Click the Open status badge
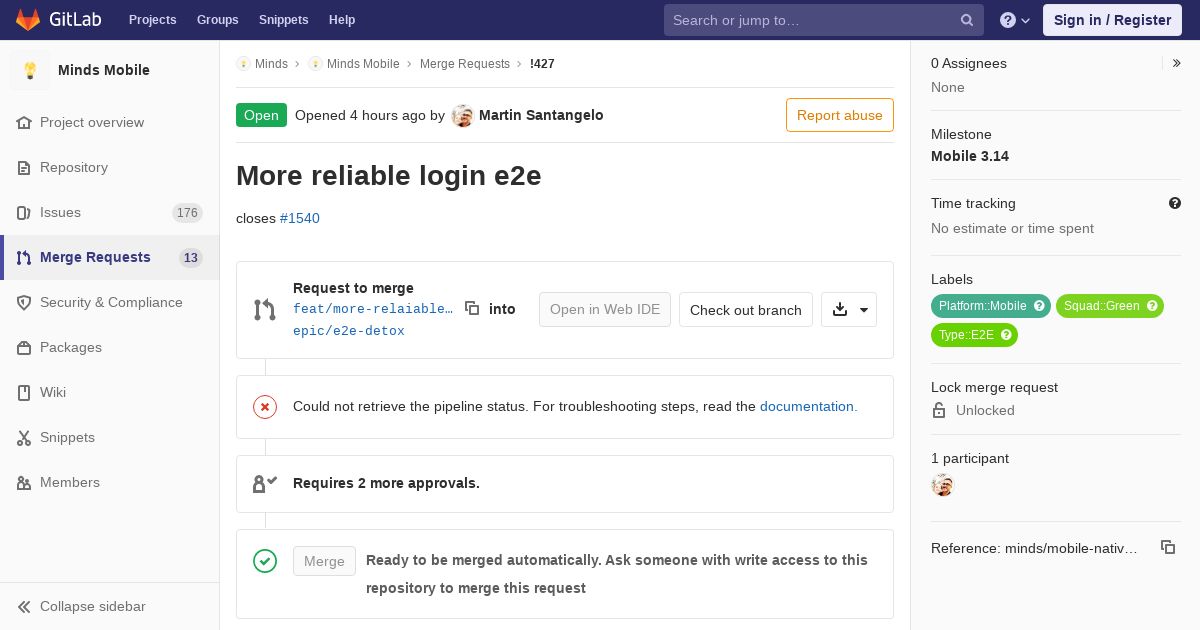Image resolution: width=1200 pixels, height=630 pixels. point(261,115)
